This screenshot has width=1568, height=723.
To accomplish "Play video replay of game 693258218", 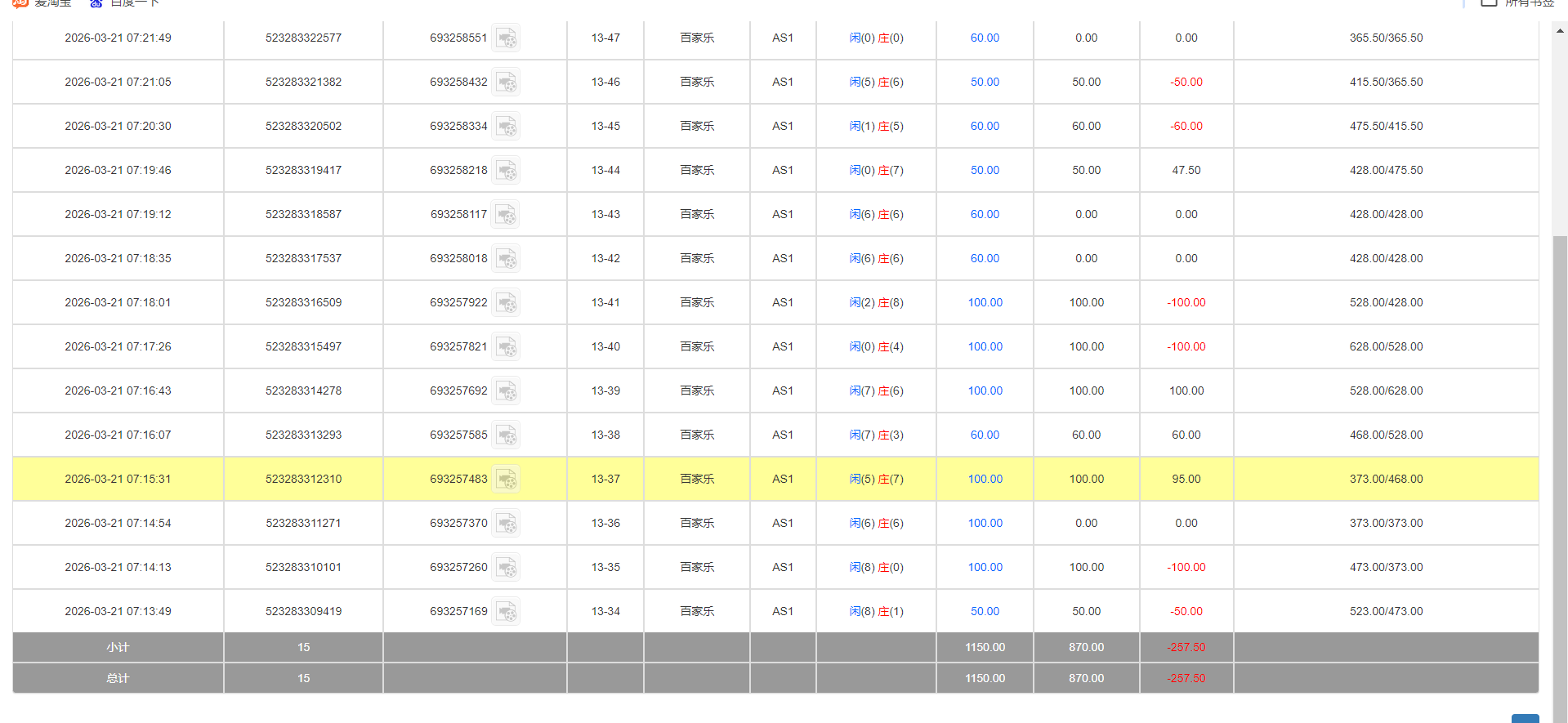I will [506, 171].
